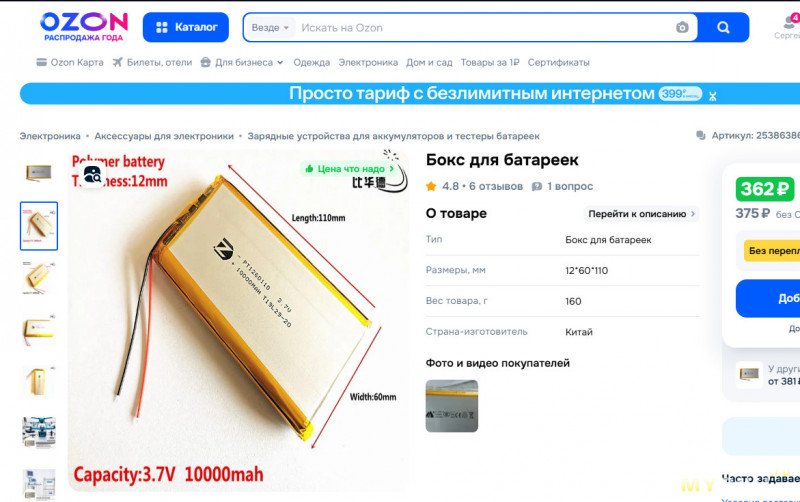800x502 pixels.
Task: Click the magnifier search button
Action: (x=723, y=27)
